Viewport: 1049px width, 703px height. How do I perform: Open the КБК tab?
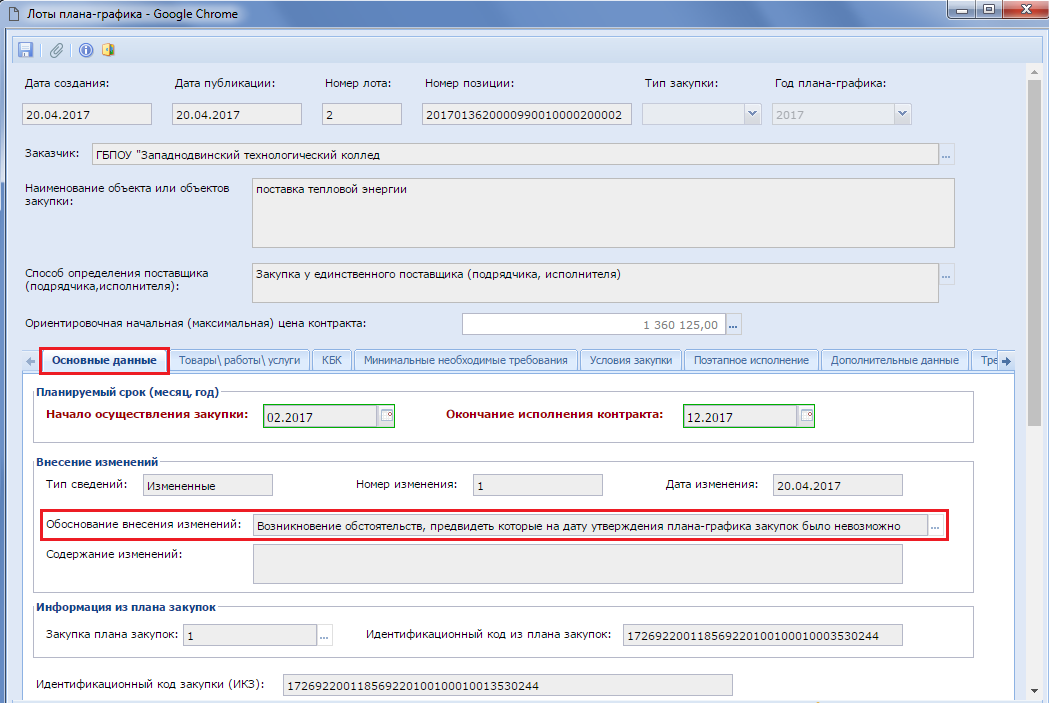pos(330,360)
